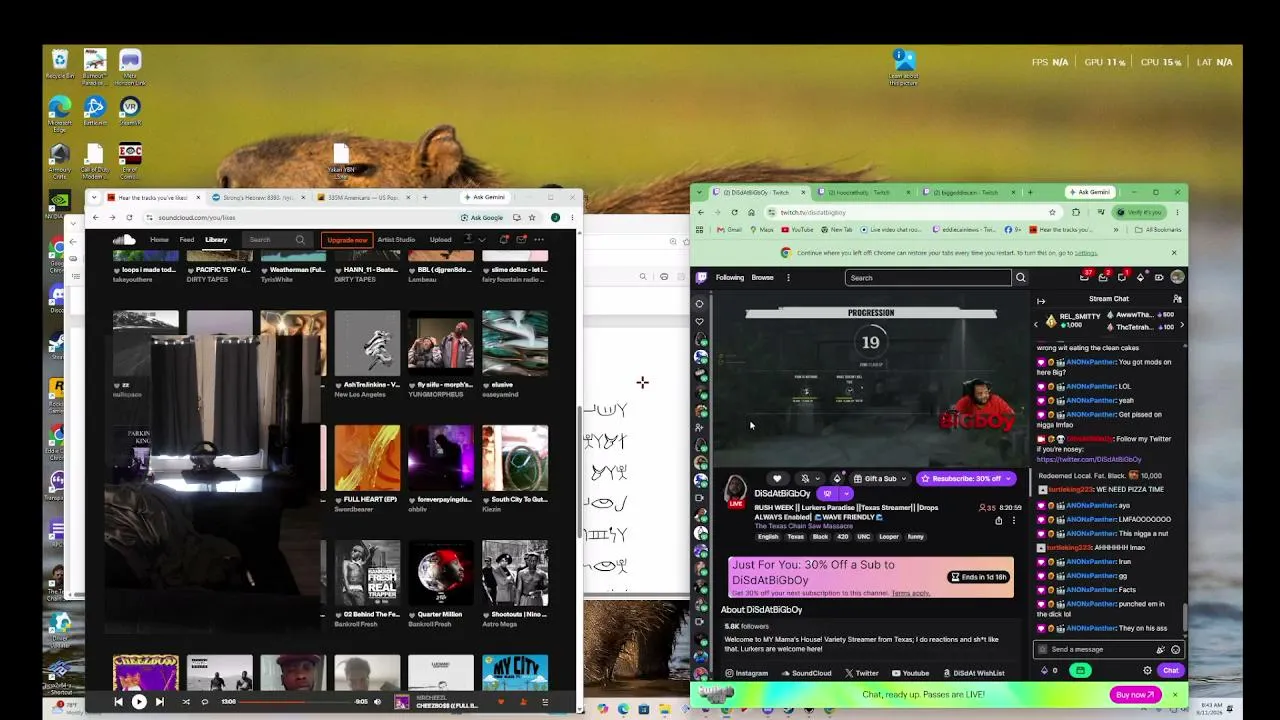Open Twitch whispers icon
The image size is (1280, 720).
click(x=1122, y=278)
